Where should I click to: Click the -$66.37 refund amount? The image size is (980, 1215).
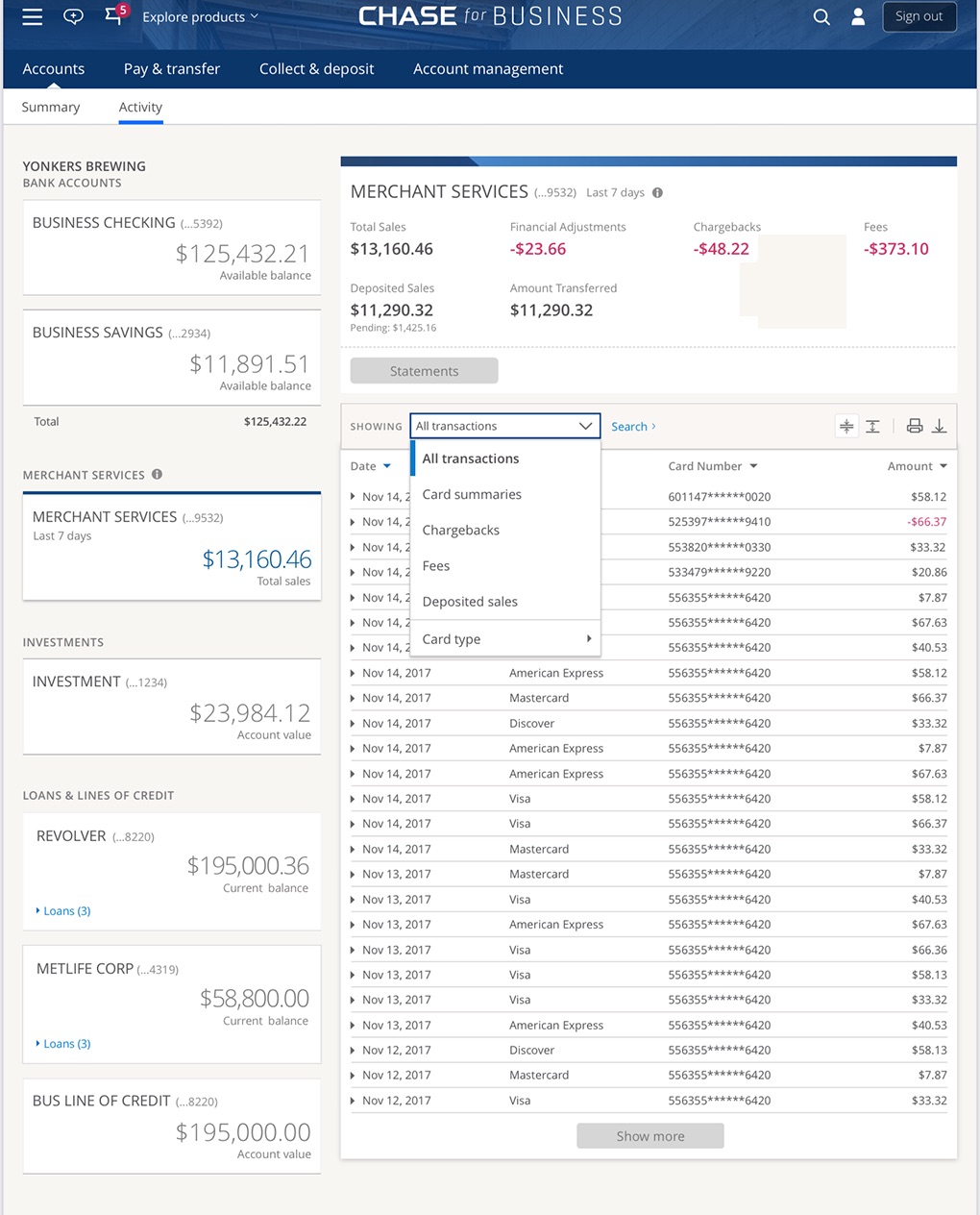(x=927, y=522)
